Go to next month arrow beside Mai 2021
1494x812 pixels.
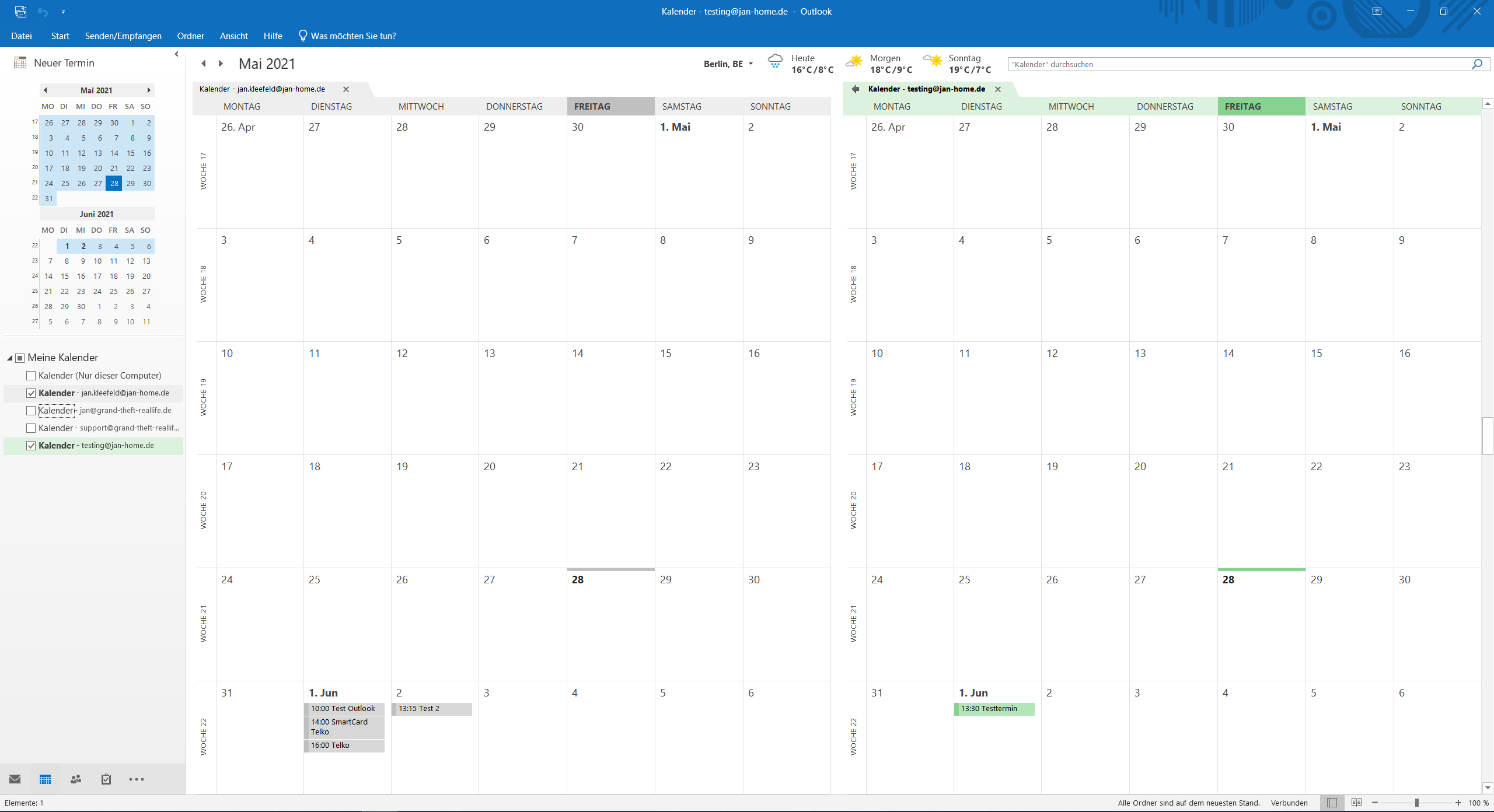(221, 64)
